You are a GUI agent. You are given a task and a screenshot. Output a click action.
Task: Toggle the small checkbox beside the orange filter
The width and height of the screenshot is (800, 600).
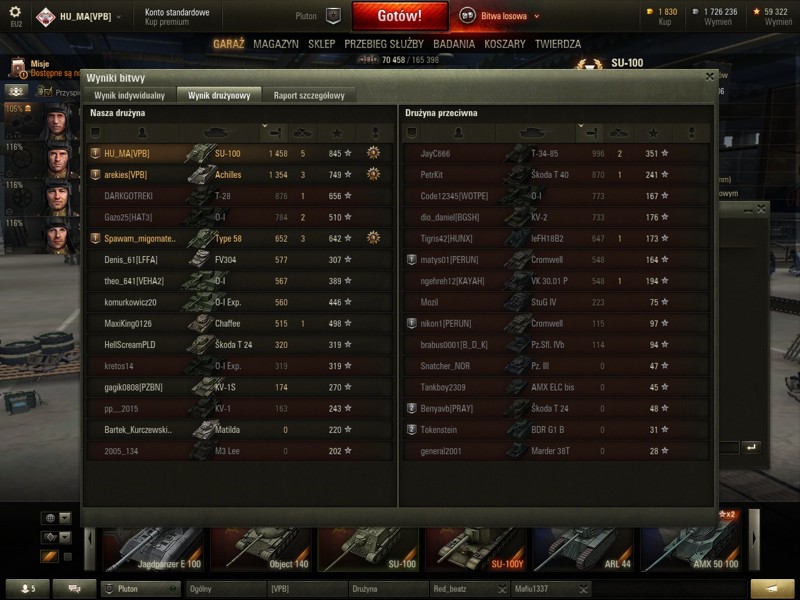pyautogui.click(x=67, y=557)
